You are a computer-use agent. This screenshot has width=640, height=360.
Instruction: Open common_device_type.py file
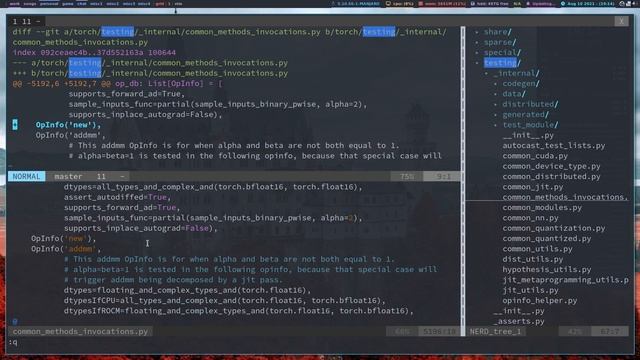(x=551, y=166)
